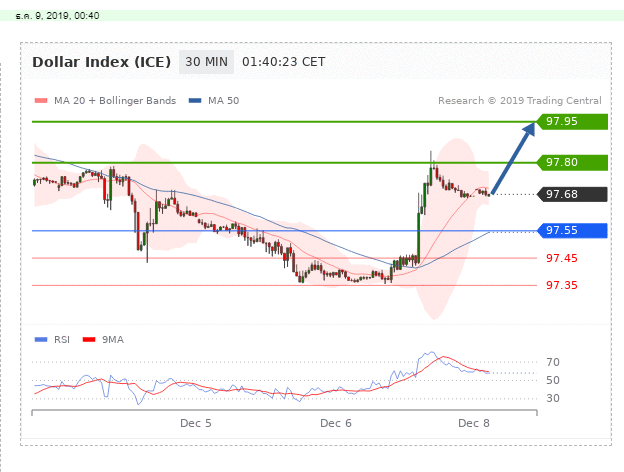
Task: Click the RSI 70 axis label
Action: coord(553,362)
